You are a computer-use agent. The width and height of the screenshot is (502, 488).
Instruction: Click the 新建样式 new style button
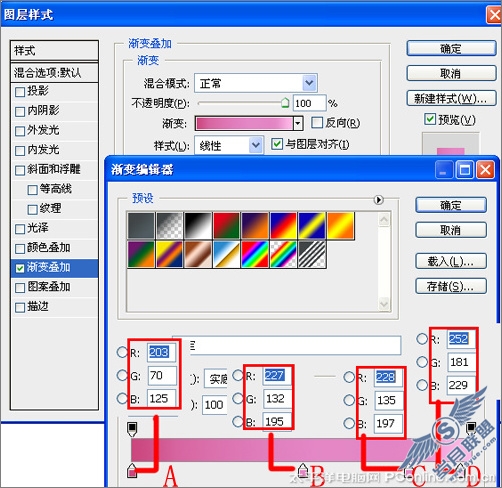point(451,98)
